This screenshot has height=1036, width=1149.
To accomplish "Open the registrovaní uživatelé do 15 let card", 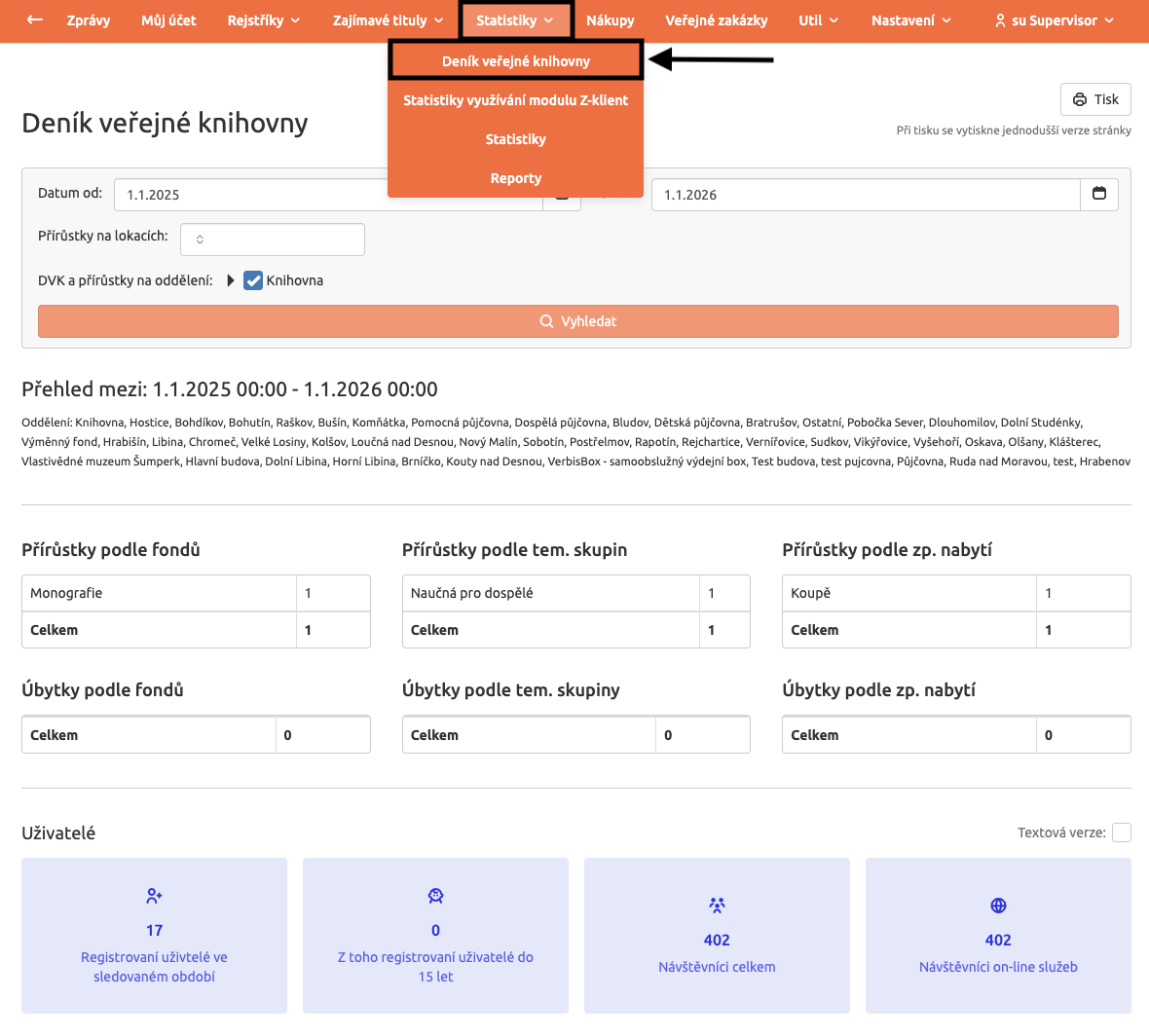I will pos(435,936).
